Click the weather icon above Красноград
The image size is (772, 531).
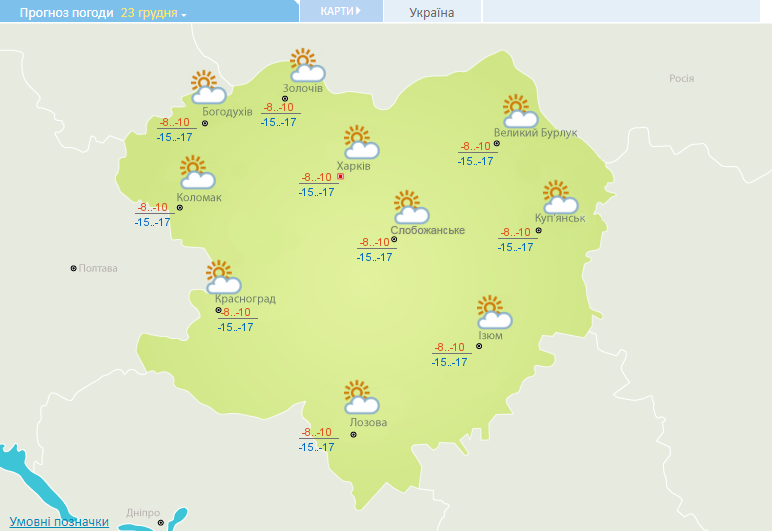[221, 276]
